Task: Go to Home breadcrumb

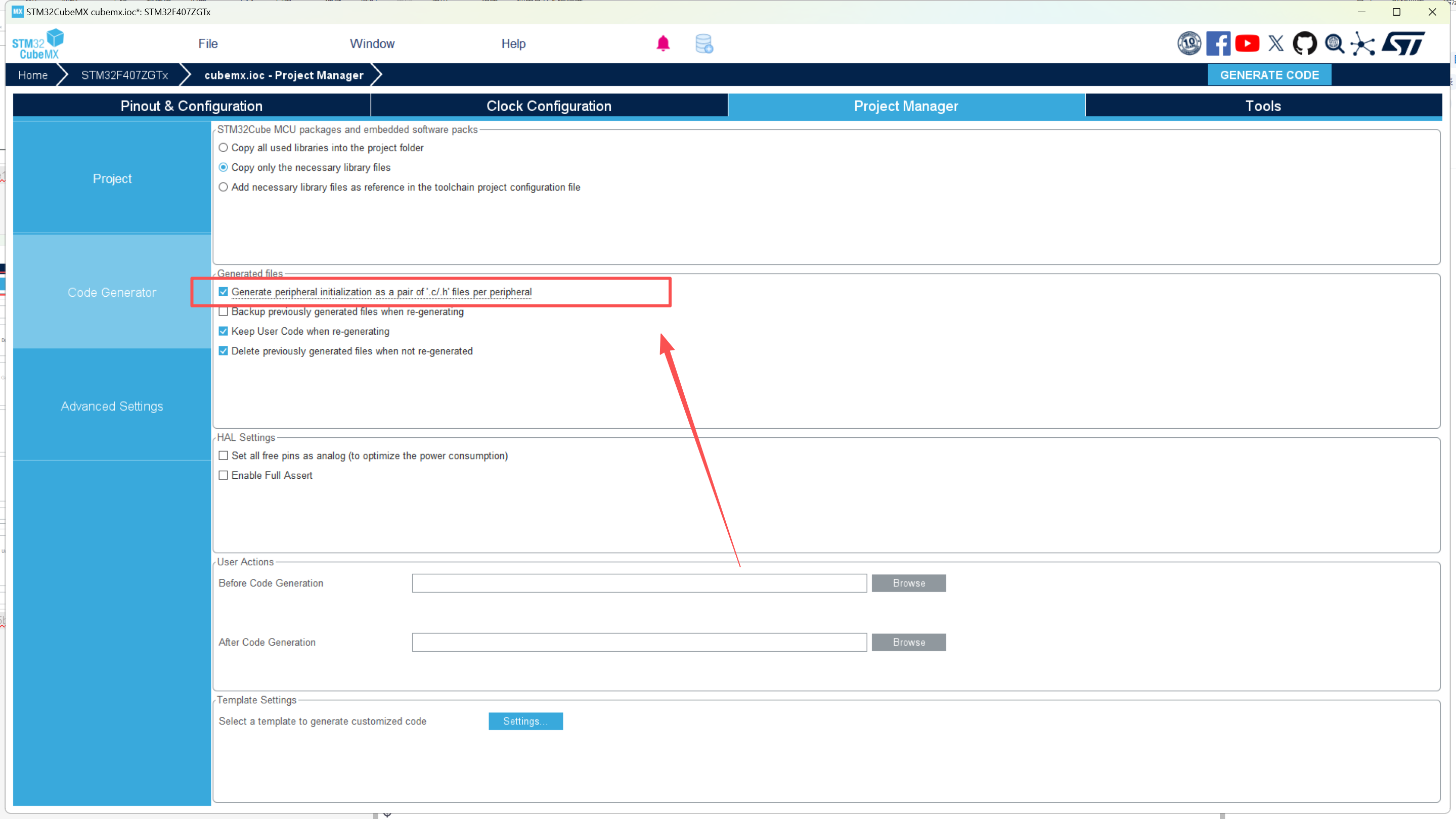Action: point(33,75)
